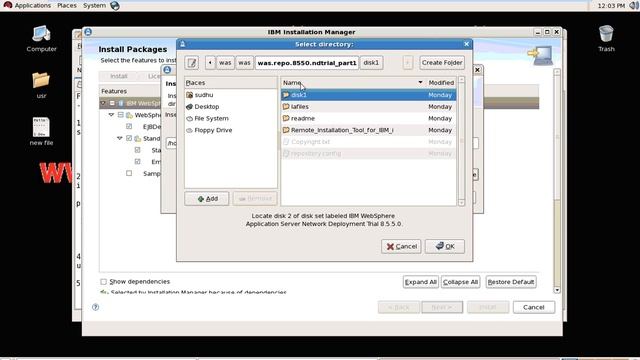Viewport: 640px width, 360px height.
Task: Toggle the Stand feature checkbox
Action: (x=129, y=138)
